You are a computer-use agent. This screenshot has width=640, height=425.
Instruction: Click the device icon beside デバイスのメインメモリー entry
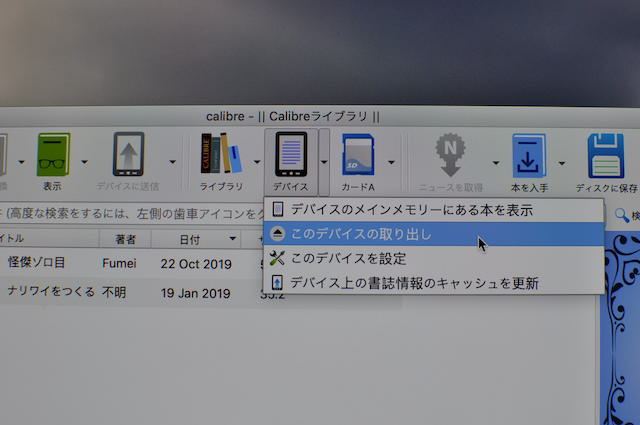(278, 209)
